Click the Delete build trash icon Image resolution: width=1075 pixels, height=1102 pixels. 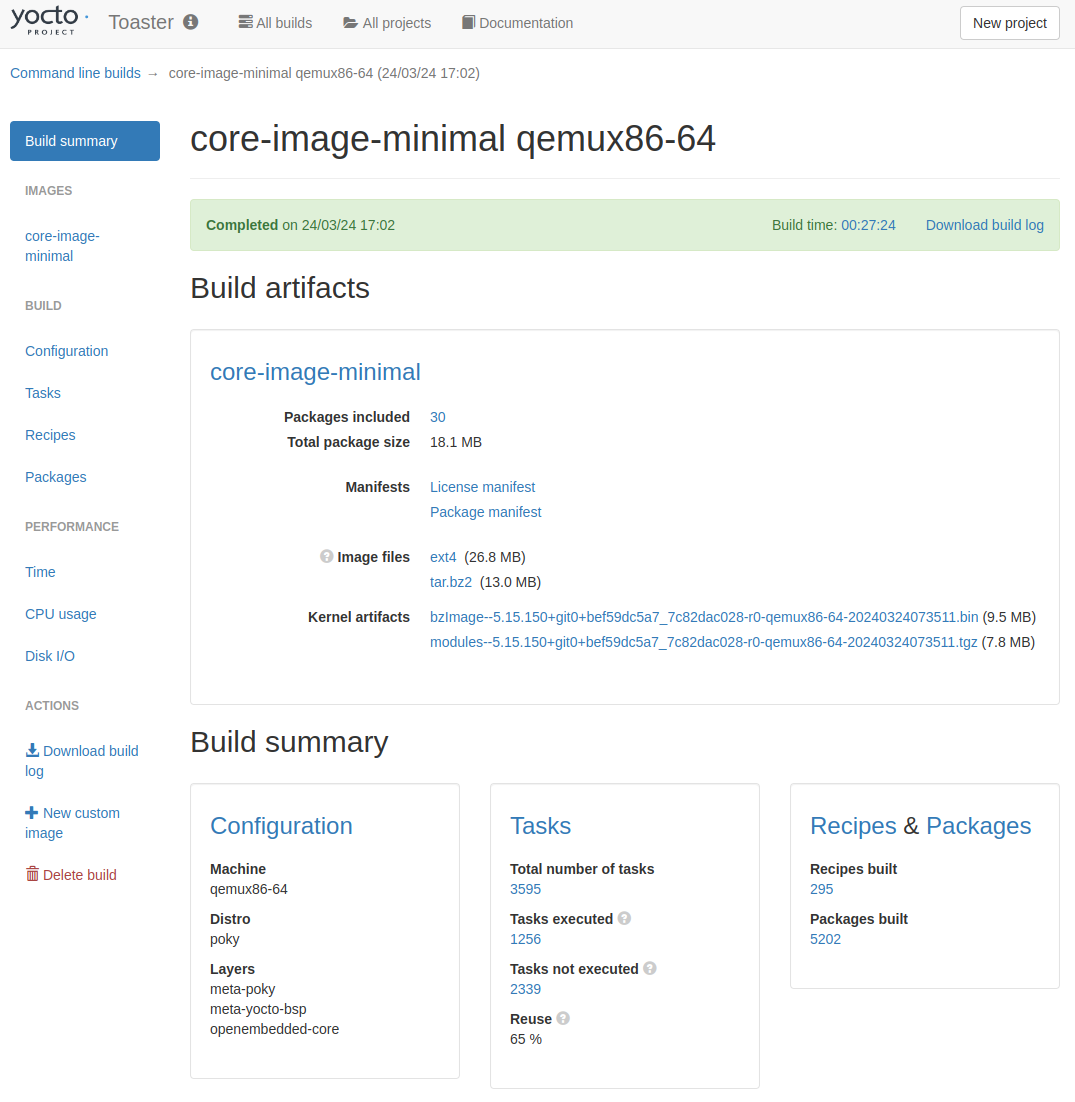point(32,874)
